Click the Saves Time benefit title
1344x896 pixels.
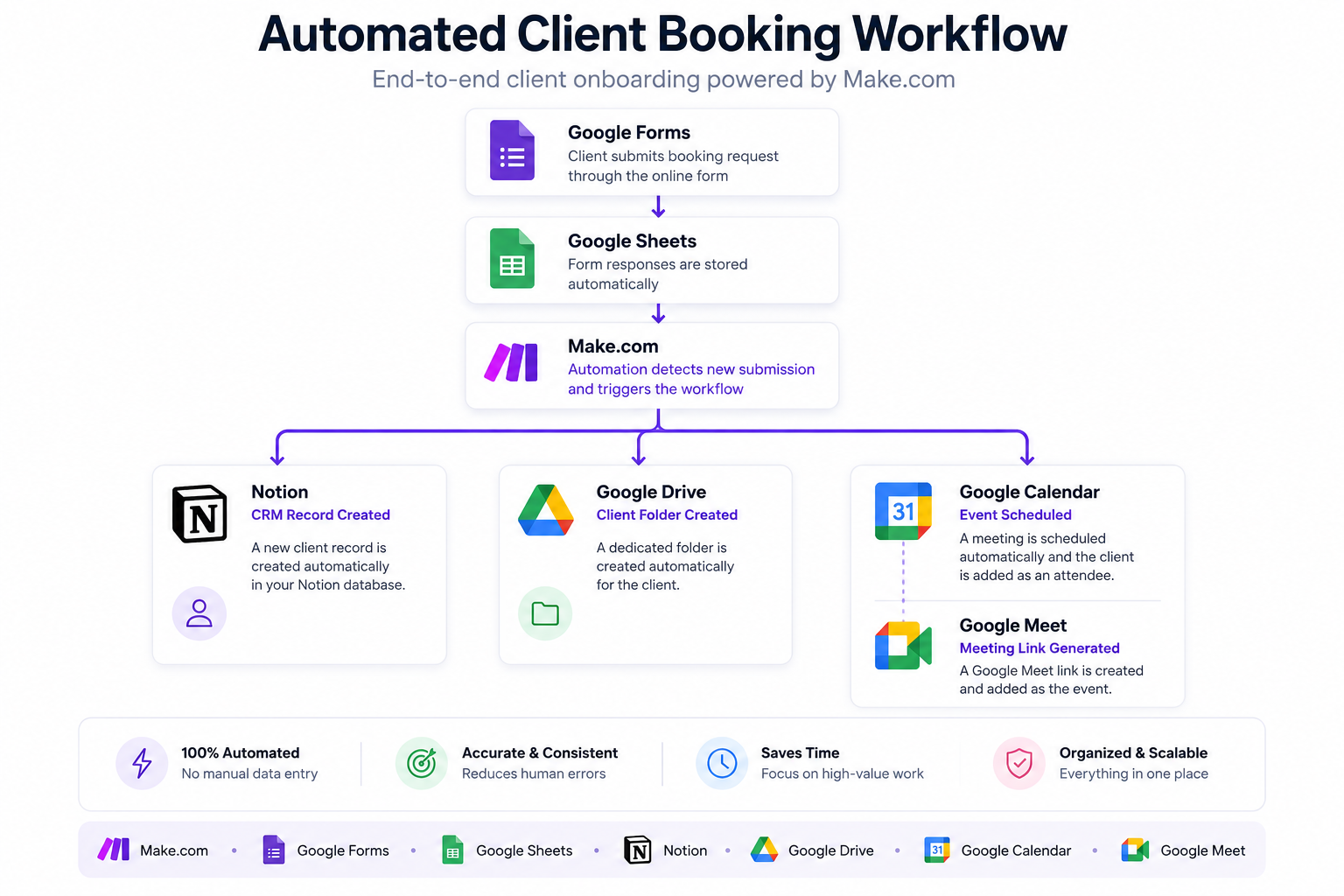800,752
